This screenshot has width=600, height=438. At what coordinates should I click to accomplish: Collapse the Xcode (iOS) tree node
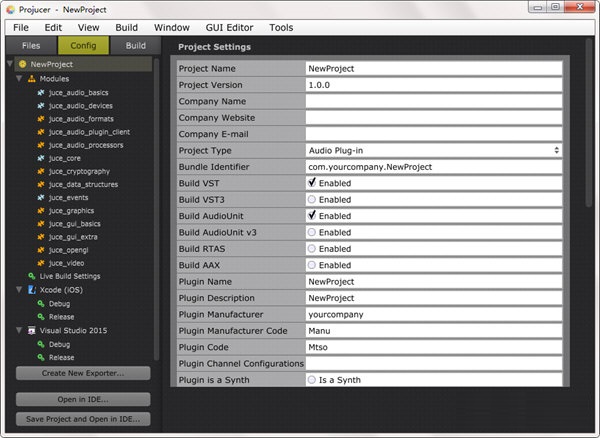coord(19,290)
